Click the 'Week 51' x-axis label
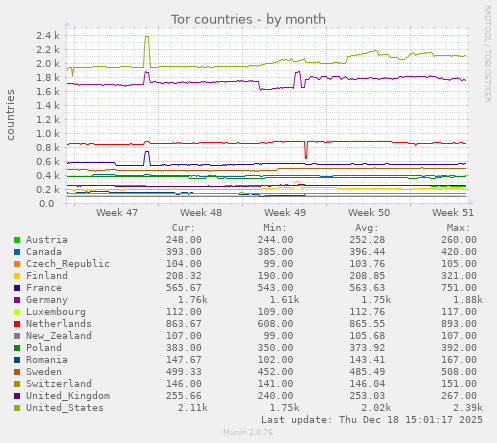 [x=453, y=213]
